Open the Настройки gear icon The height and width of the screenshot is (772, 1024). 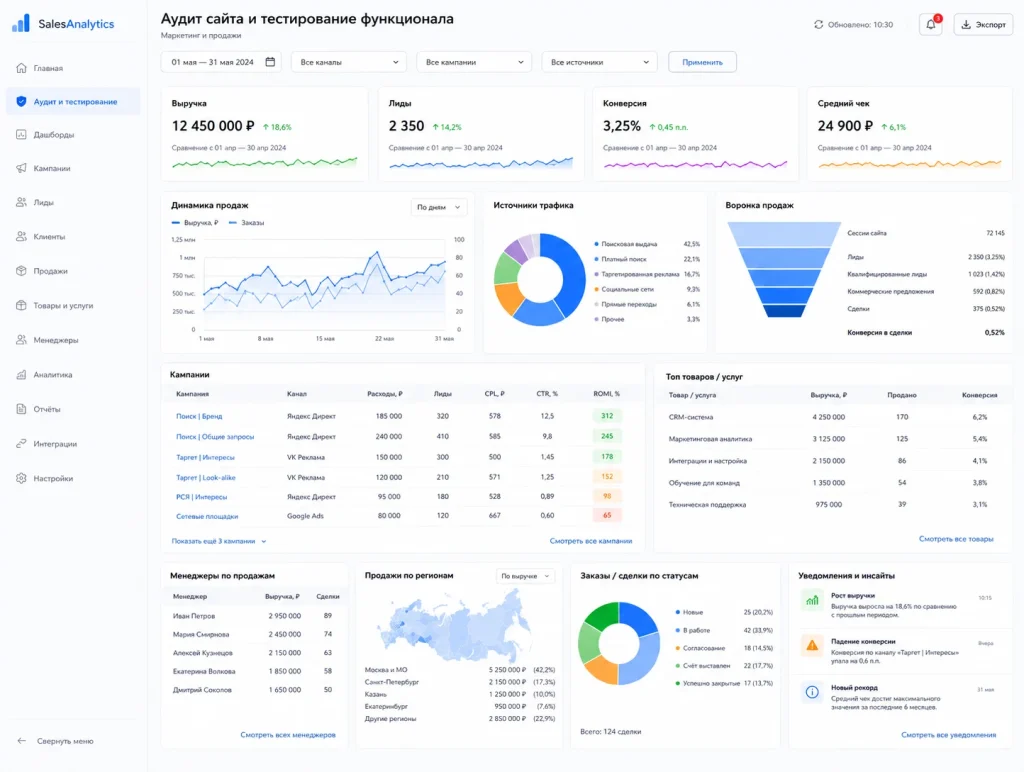point(22,478)
